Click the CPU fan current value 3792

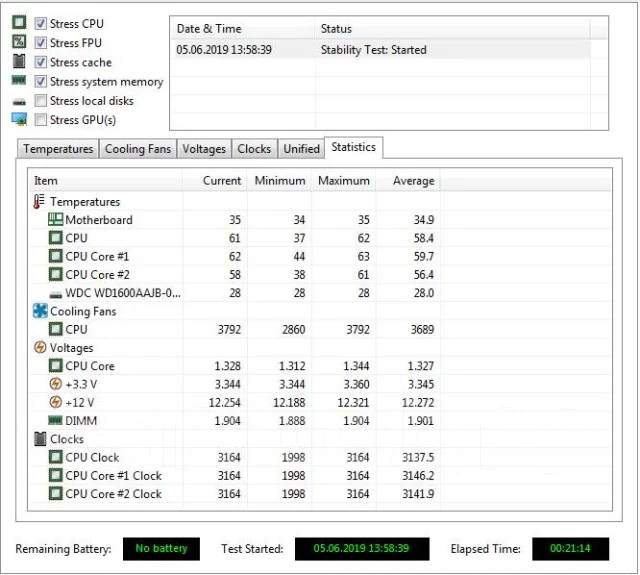point(229,329)
